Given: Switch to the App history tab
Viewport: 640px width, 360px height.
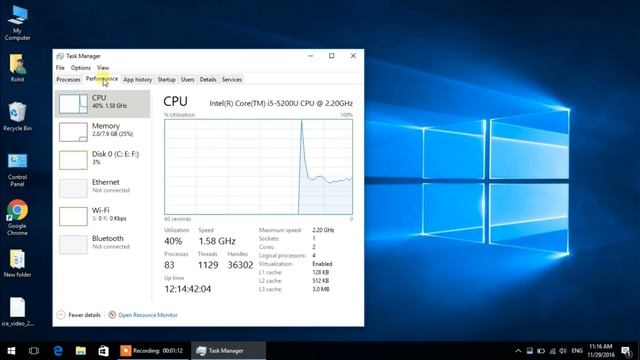Looking at the screenshot, I should pyautogui.click(x=138, y=80).
